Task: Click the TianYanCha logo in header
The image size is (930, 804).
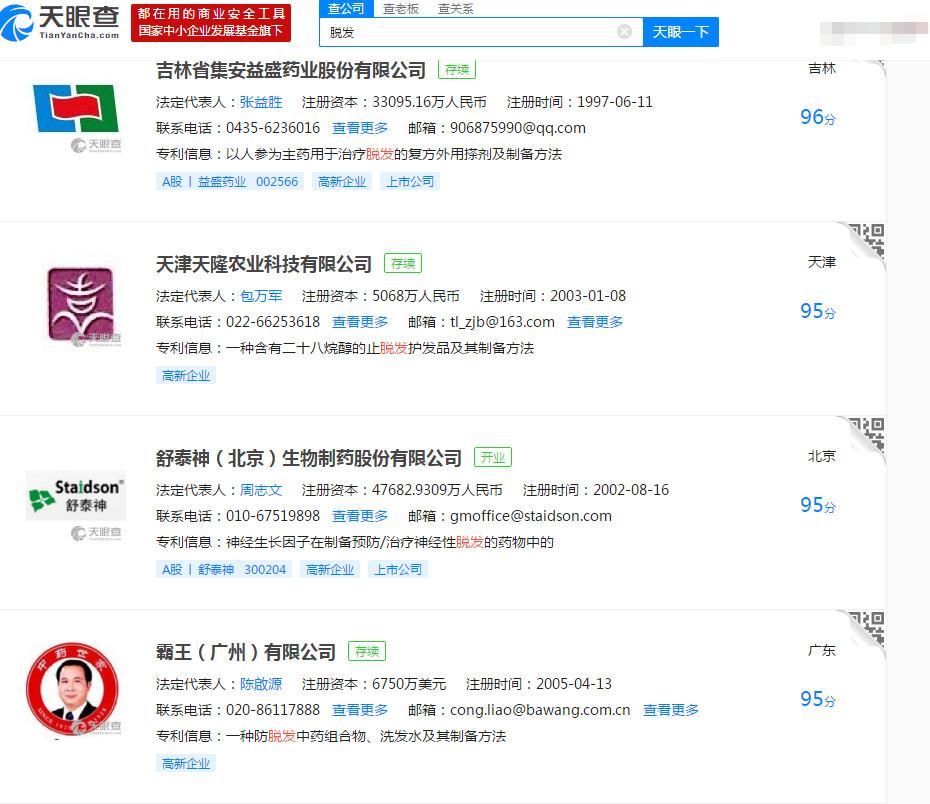Action: point(62,22)
